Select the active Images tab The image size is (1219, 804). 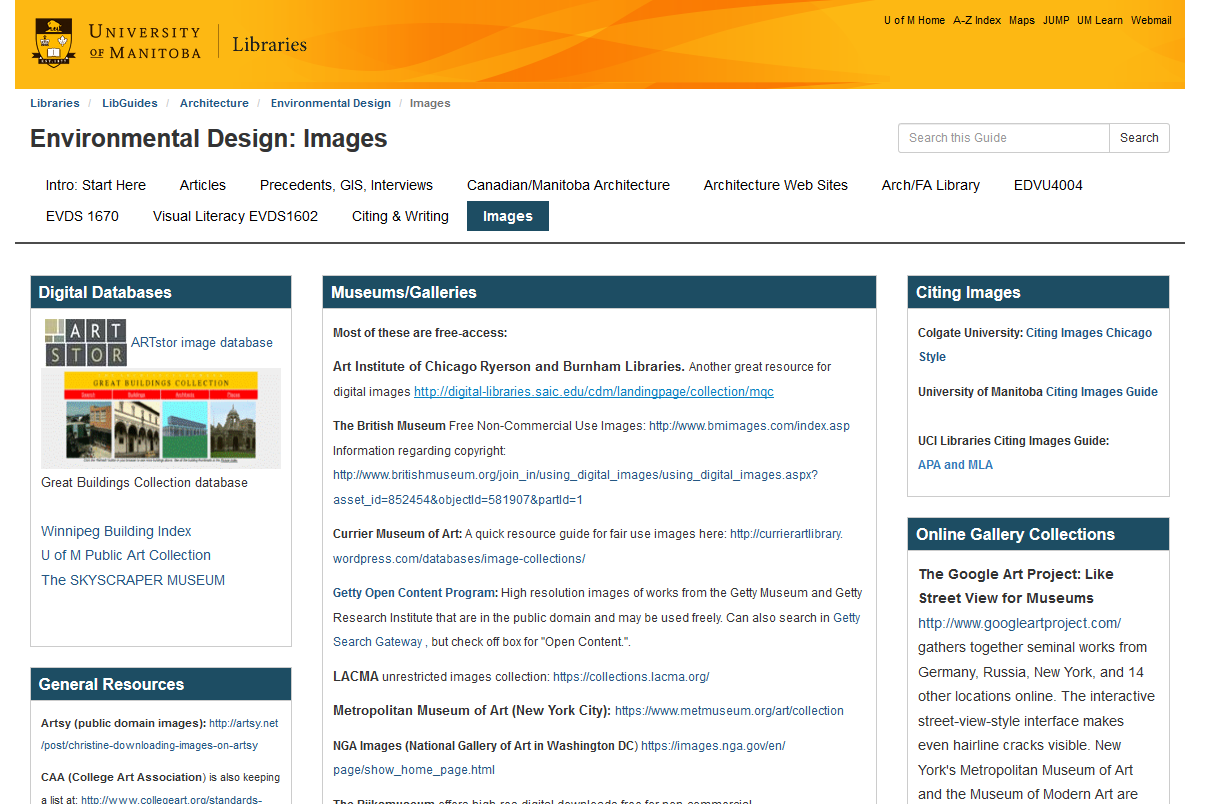coord(508,216)
